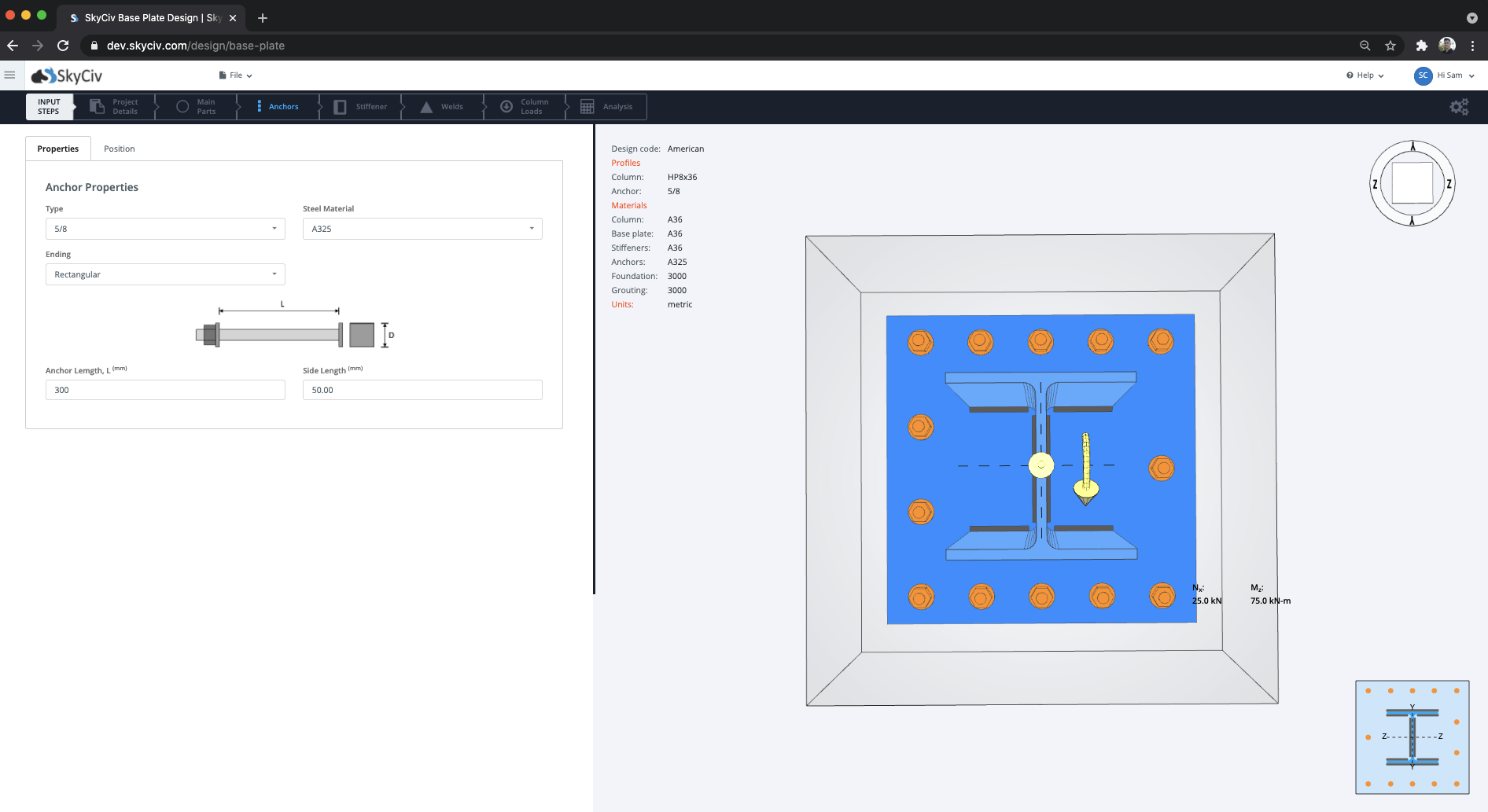Open the Hi Sam account dropdown
1488x812 pixels.
coord(1449,75)
